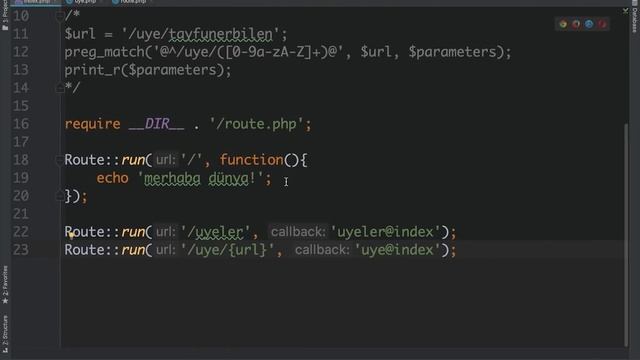Open file in Opera browser icon
640x360 pixels.
[x=602, y=24]
